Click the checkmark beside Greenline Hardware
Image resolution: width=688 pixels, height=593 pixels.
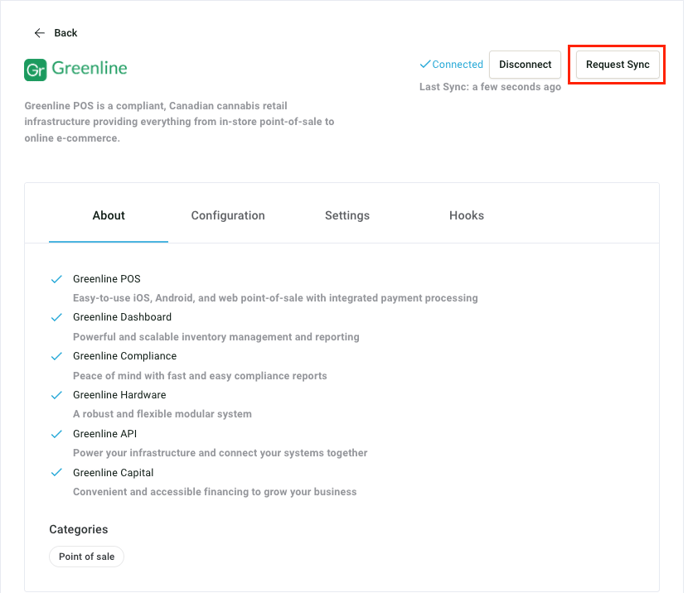tap(57, 395)
